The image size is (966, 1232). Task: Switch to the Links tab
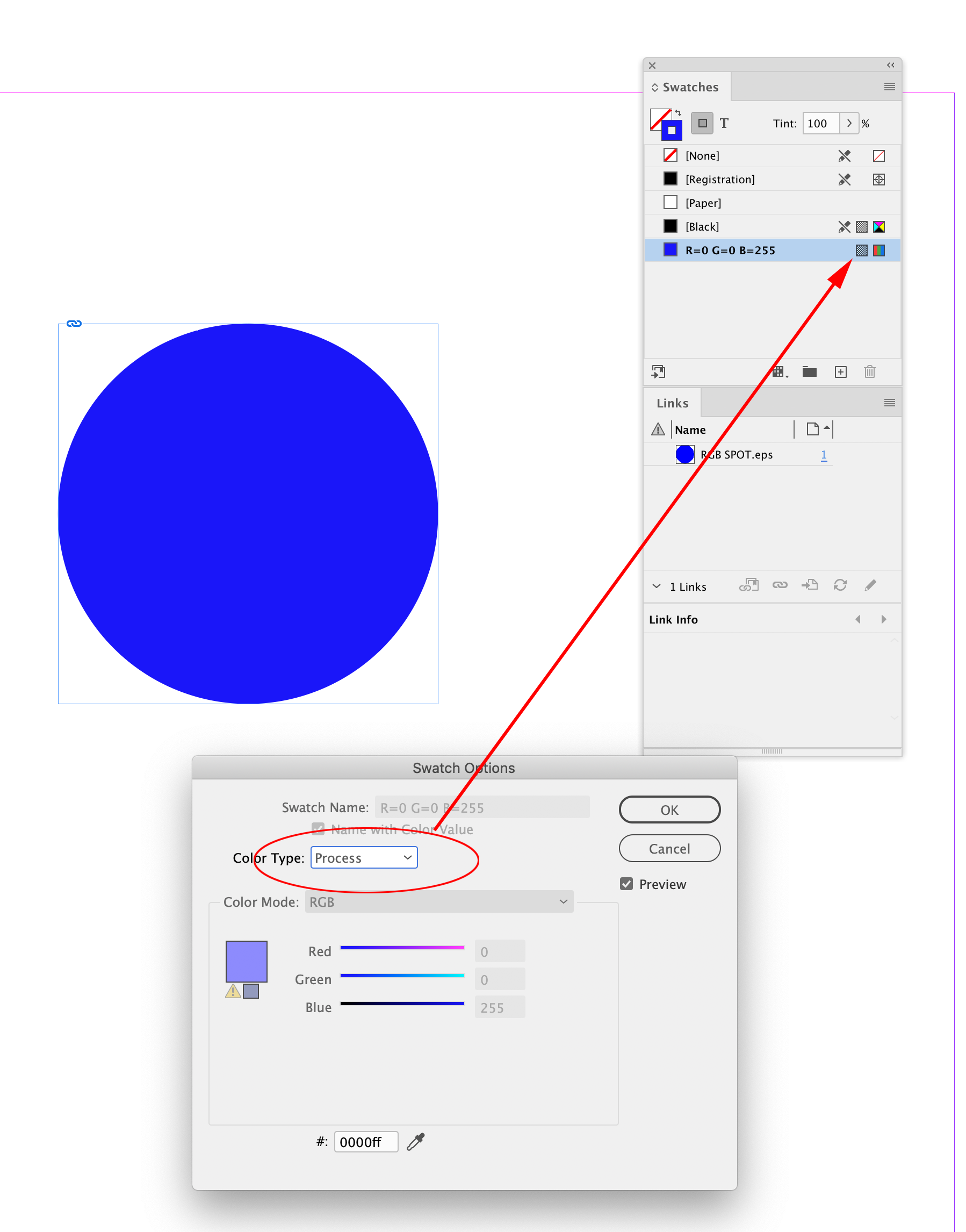[x=672, y=403]
